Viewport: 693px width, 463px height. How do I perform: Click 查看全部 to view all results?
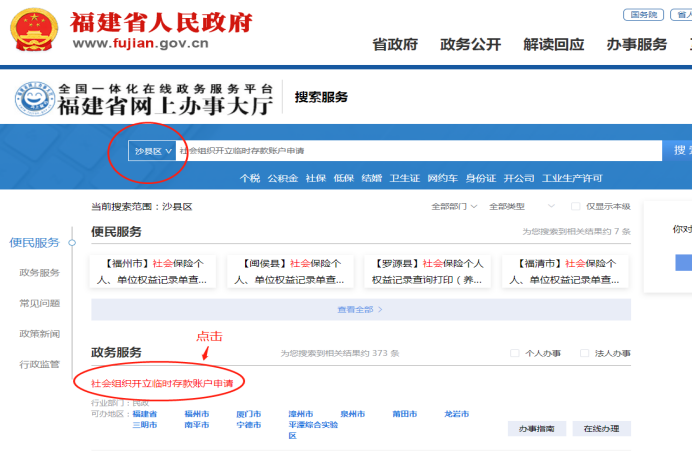(359, 310)
